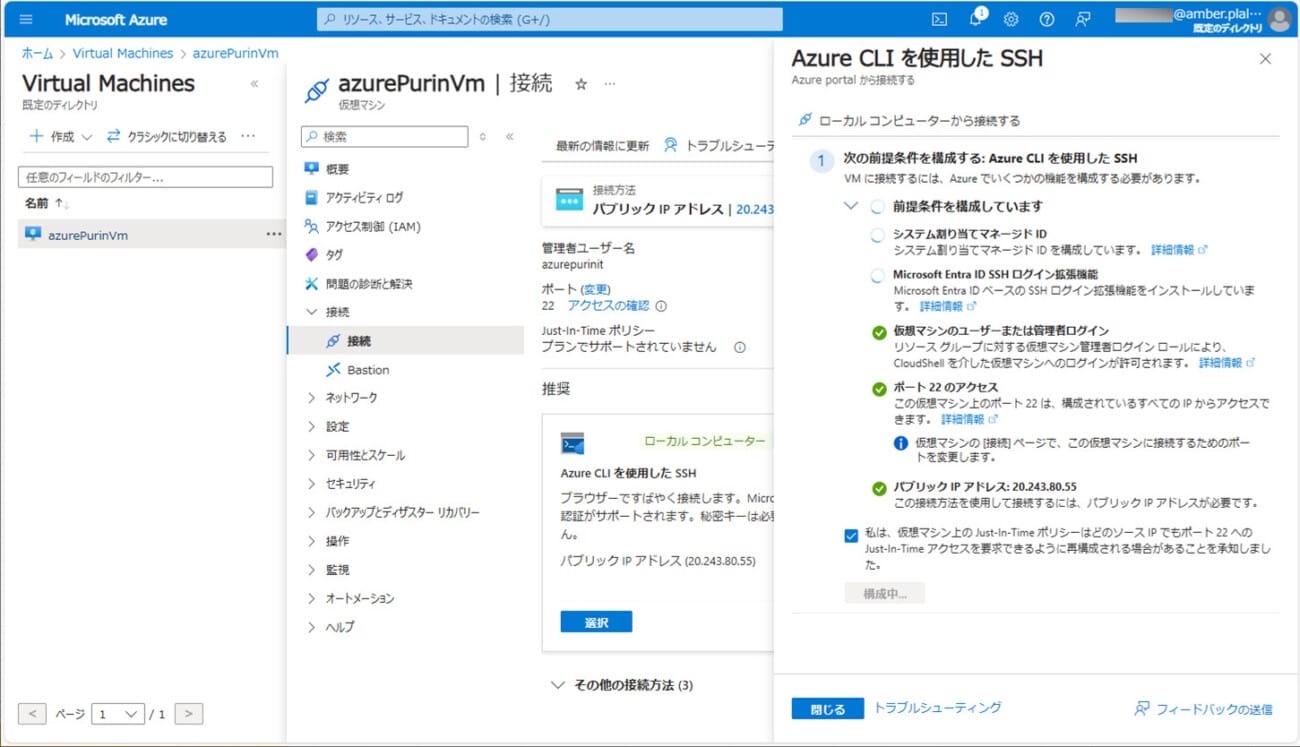Screen dimensions: 1300x747
Task: Collapse 前提条件を構成しています section
Action: [851, 206]
